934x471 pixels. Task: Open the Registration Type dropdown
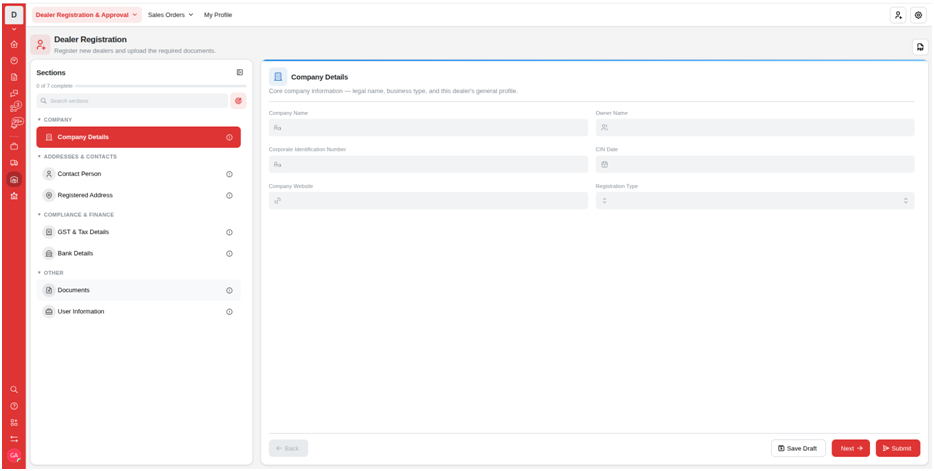pos(755,201)
